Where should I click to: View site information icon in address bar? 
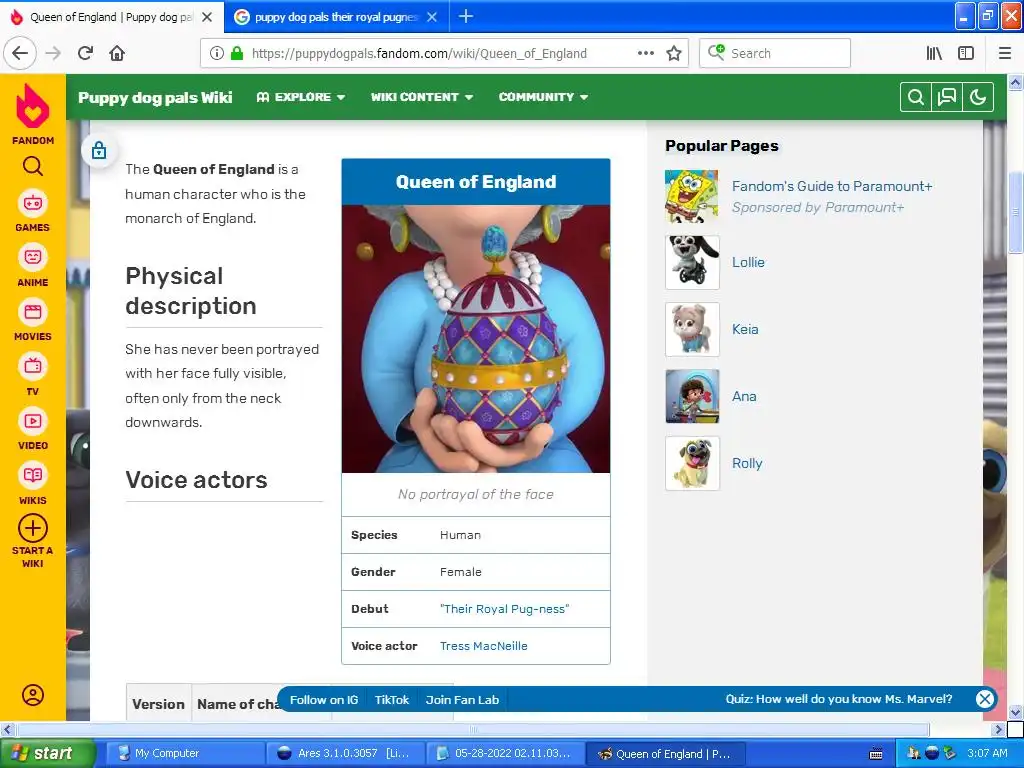coord(217,54)
